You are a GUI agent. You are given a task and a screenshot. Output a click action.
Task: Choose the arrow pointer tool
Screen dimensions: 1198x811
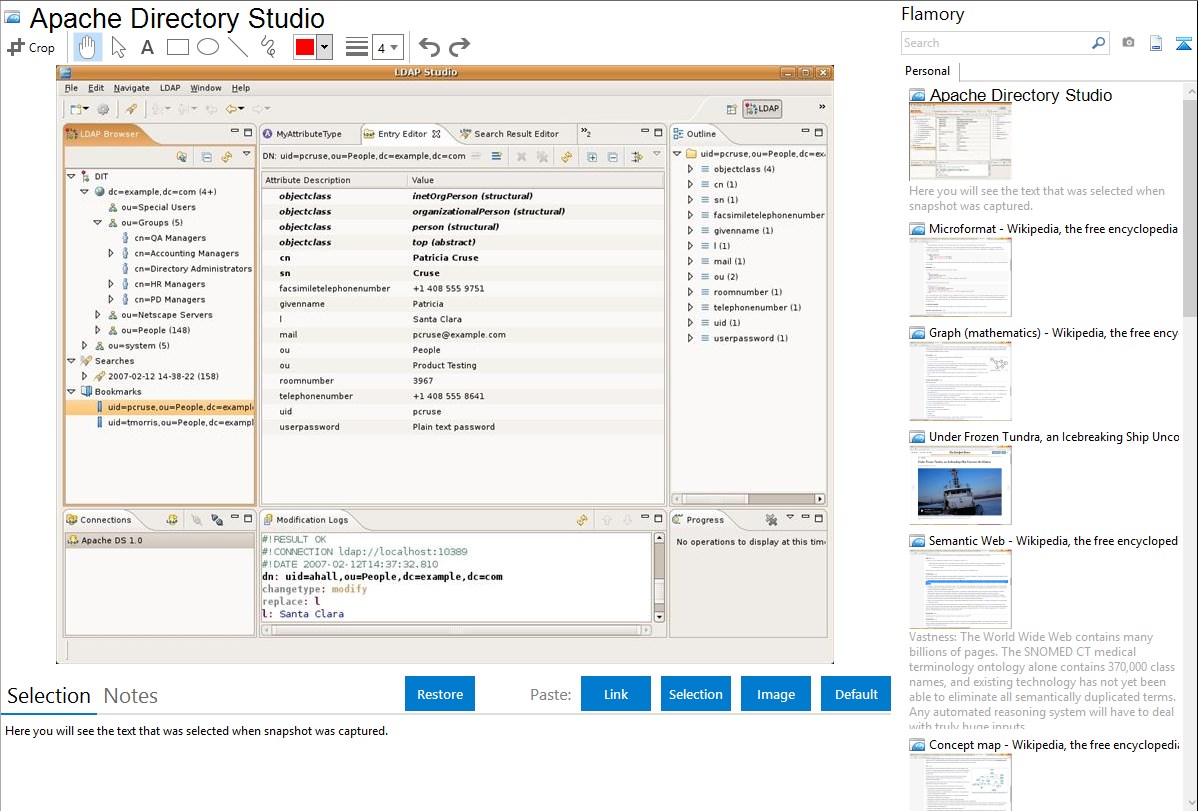click(x=118, y=47)
